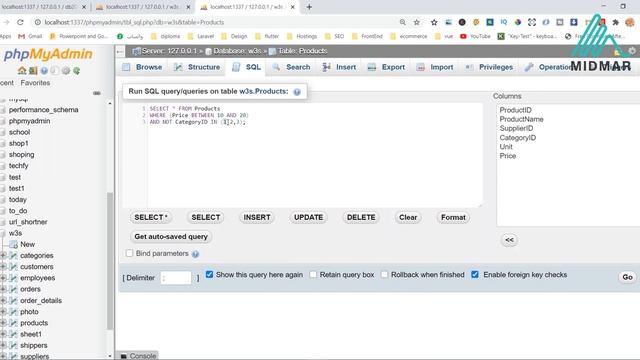Open the colorful wheel extension icon

(518, 22)
